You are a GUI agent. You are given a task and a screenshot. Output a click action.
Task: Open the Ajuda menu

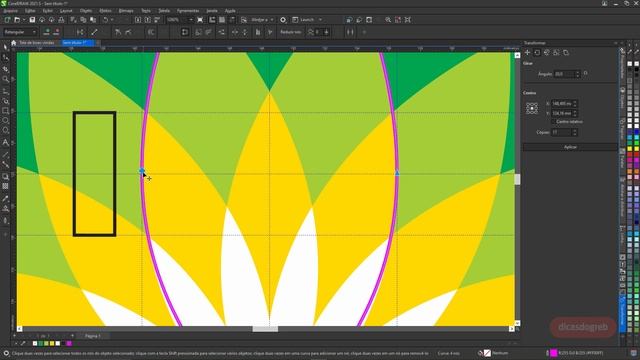tap(230, 11)
